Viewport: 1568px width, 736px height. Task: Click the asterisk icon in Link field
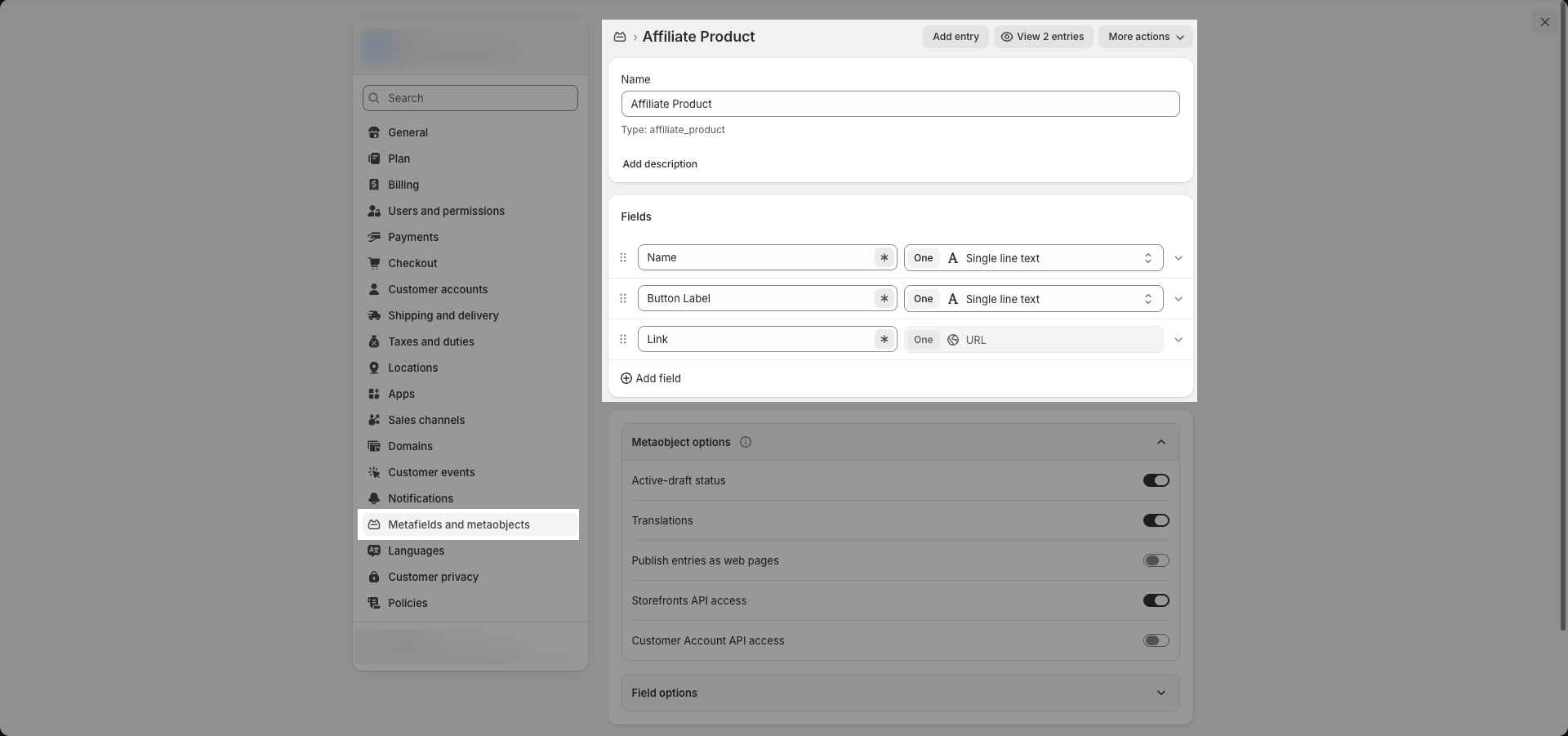click(x=884, y=339)
